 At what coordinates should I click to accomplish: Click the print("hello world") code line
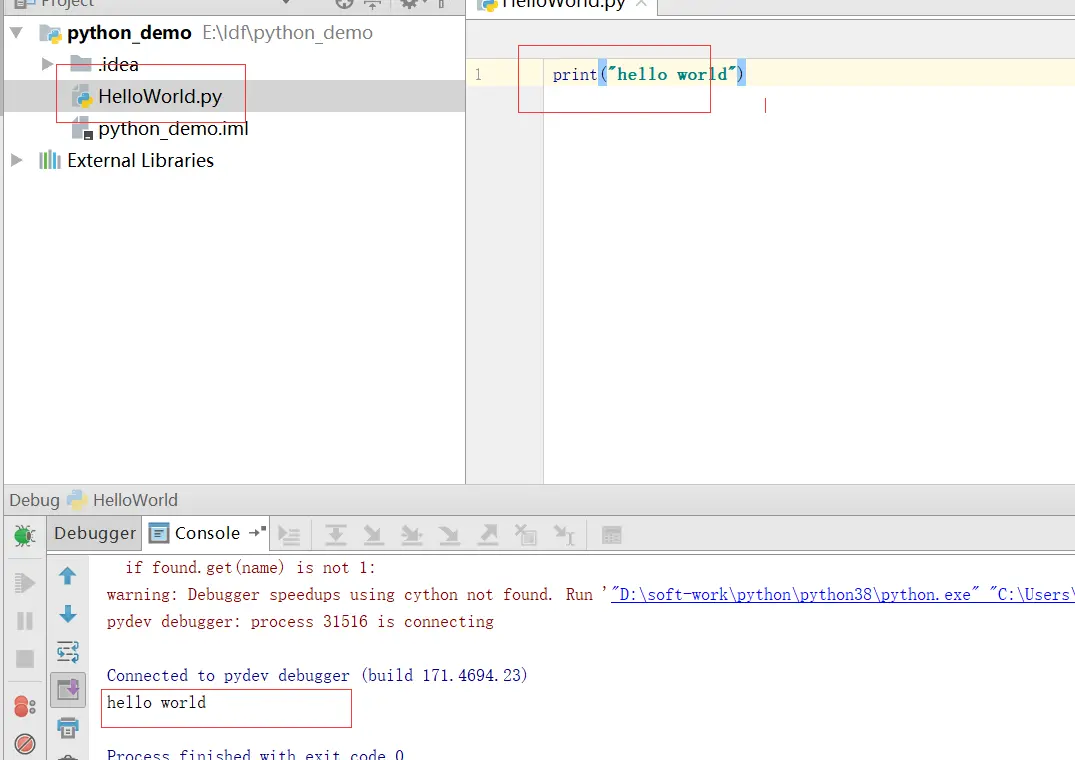coord(649,74)
